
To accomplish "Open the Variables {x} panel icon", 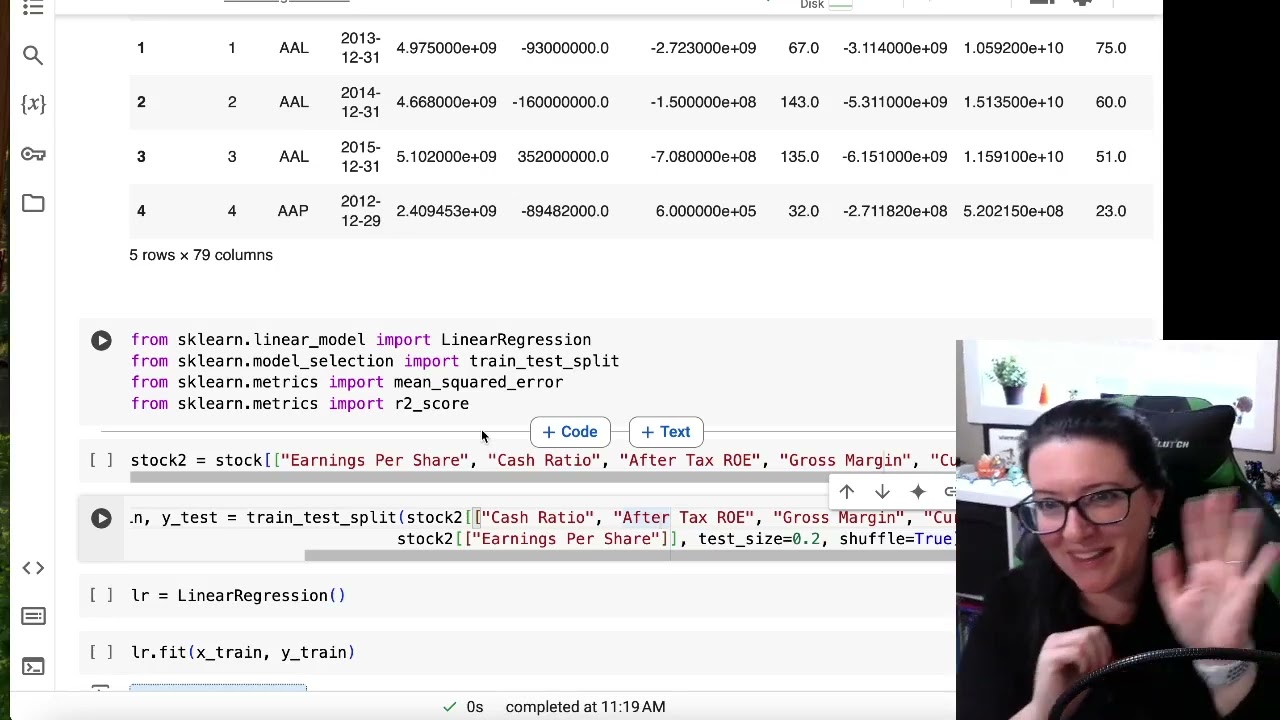I will (x=33, y=104).
